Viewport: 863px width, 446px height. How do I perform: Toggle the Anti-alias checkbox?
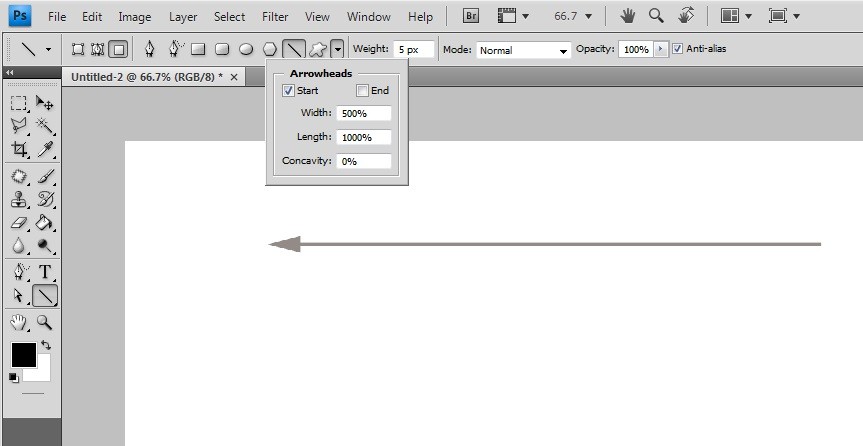coord(678,49)
